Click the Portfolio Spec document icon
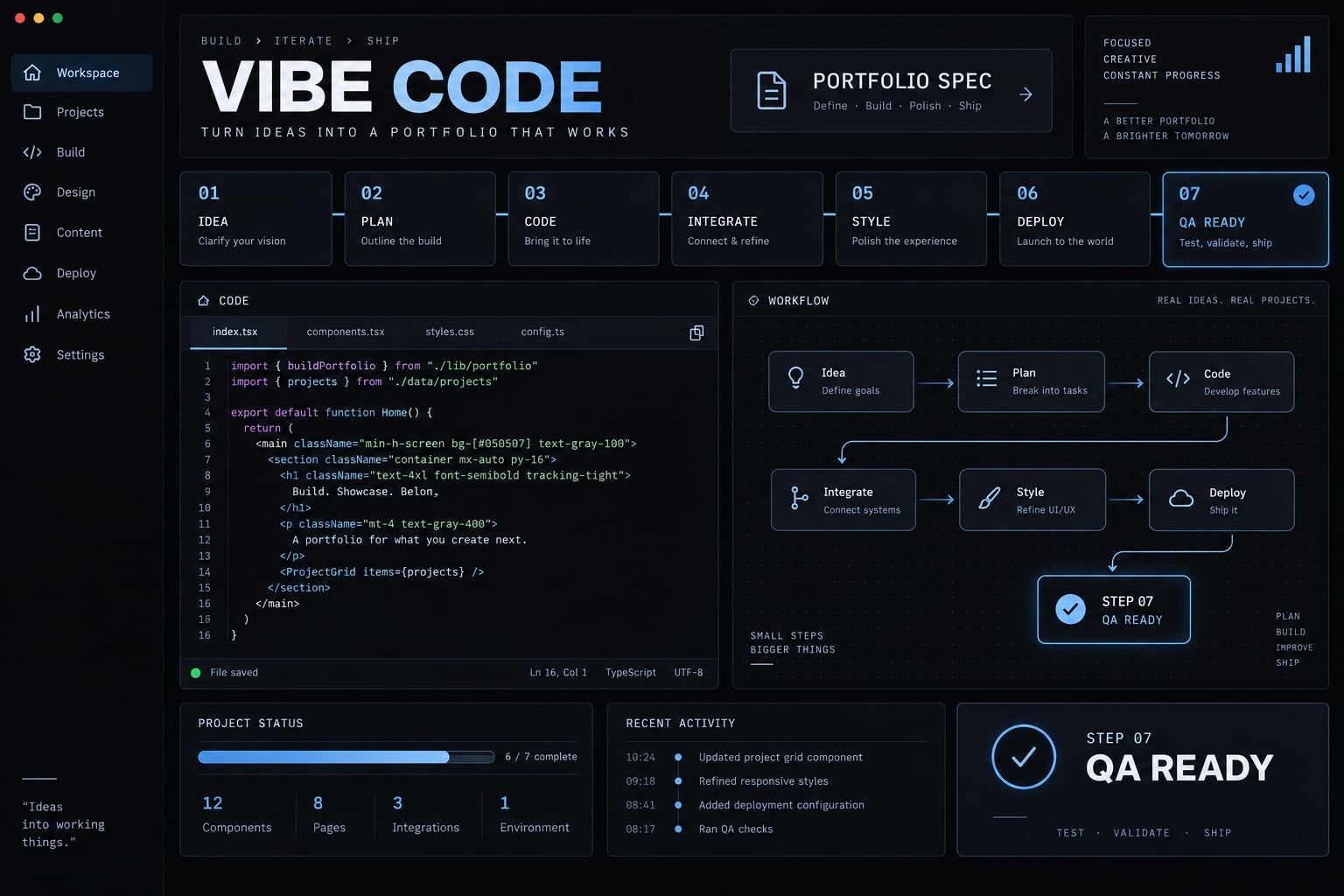 coord(771,90)
